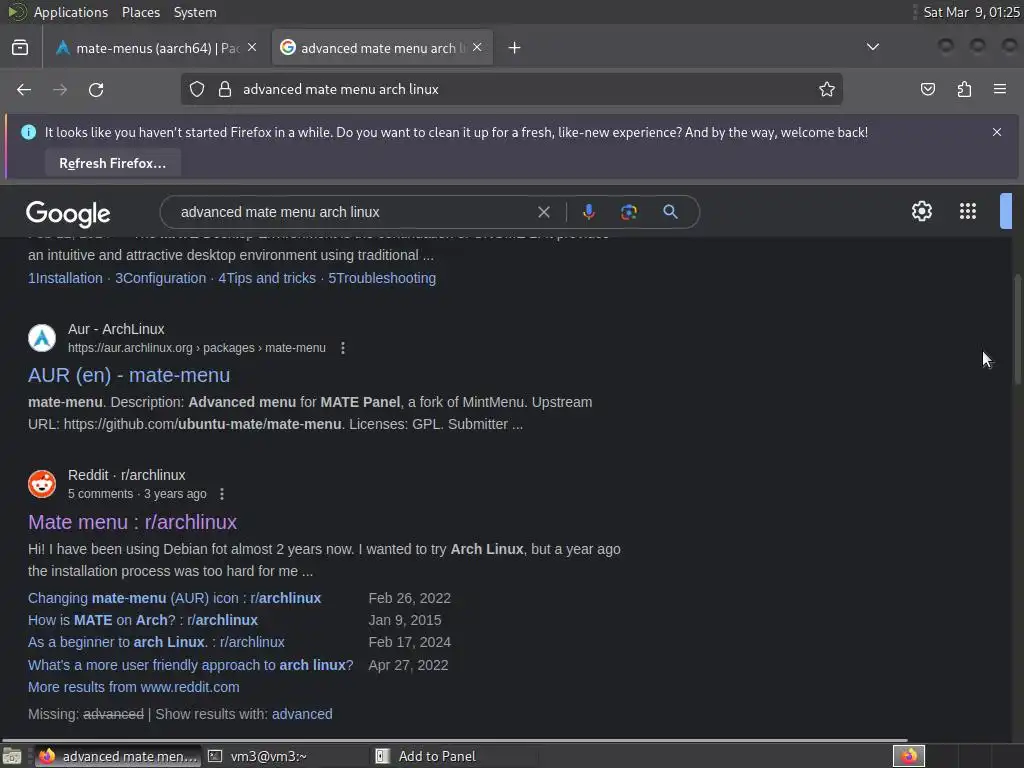Click the URL address bar field
This screenshot has height=768, width=1024.
[x=511, y=89]
